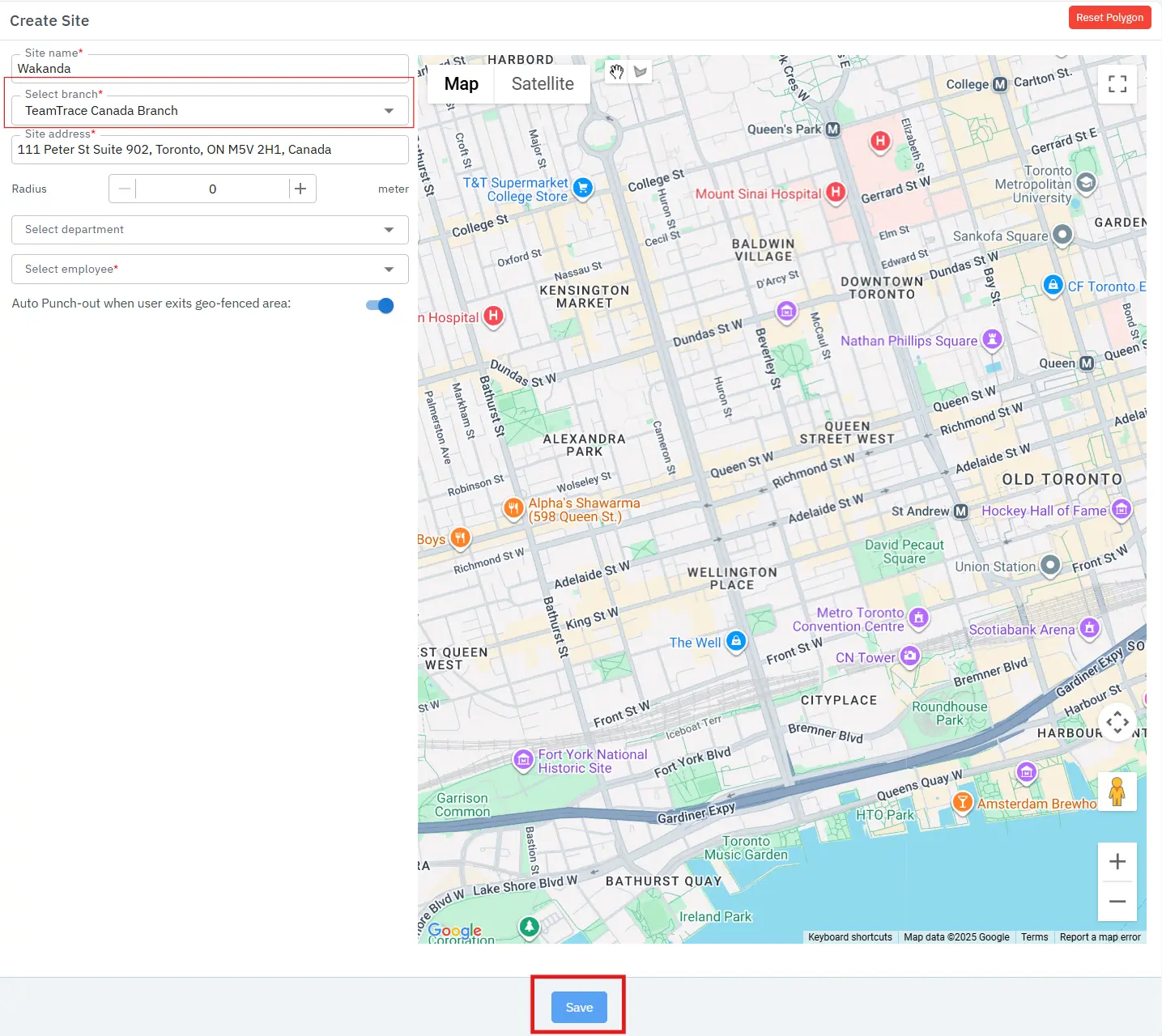Click the Street View pegman icon
Viewport: 1162px width, 1036px height.
click(1117, 791)
